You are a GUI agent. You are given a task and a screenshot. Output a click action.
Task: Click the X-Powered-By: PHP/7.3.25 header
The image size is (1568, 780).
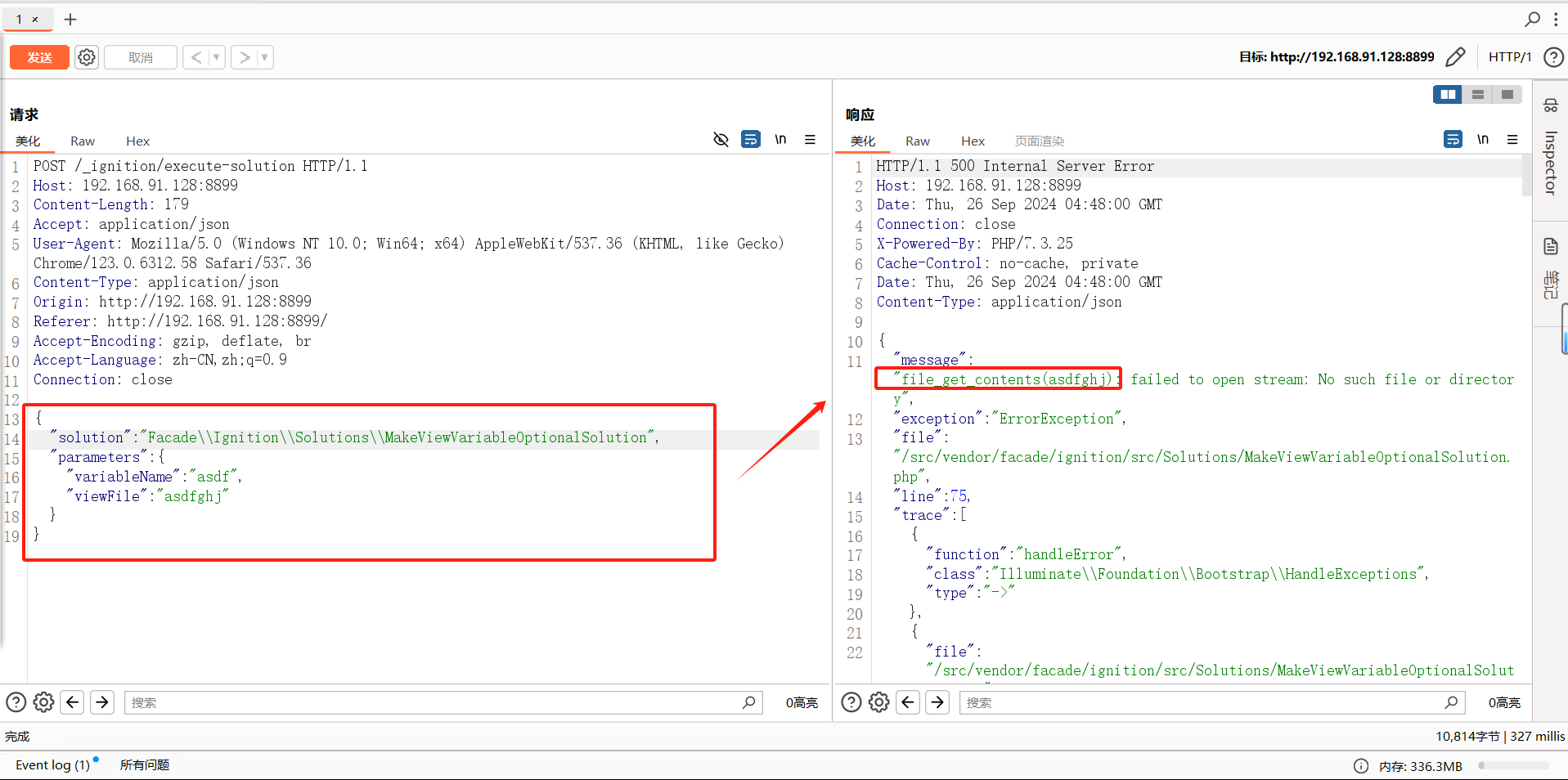tap(974, 244)
